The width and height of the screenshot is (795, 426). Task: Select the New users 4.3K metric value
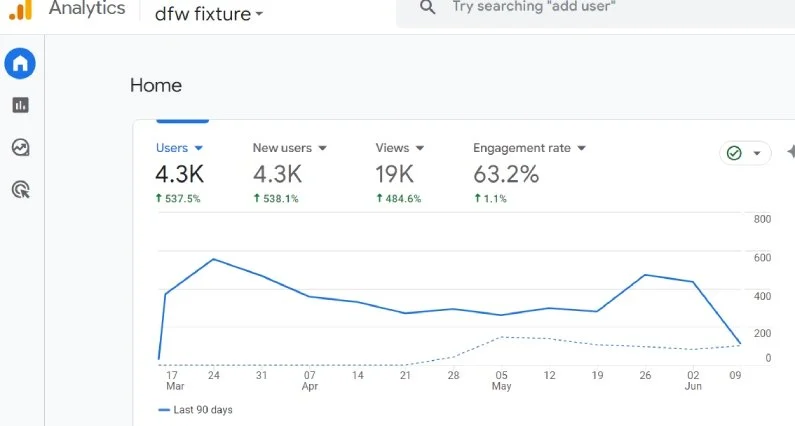[x=277, y=174]
